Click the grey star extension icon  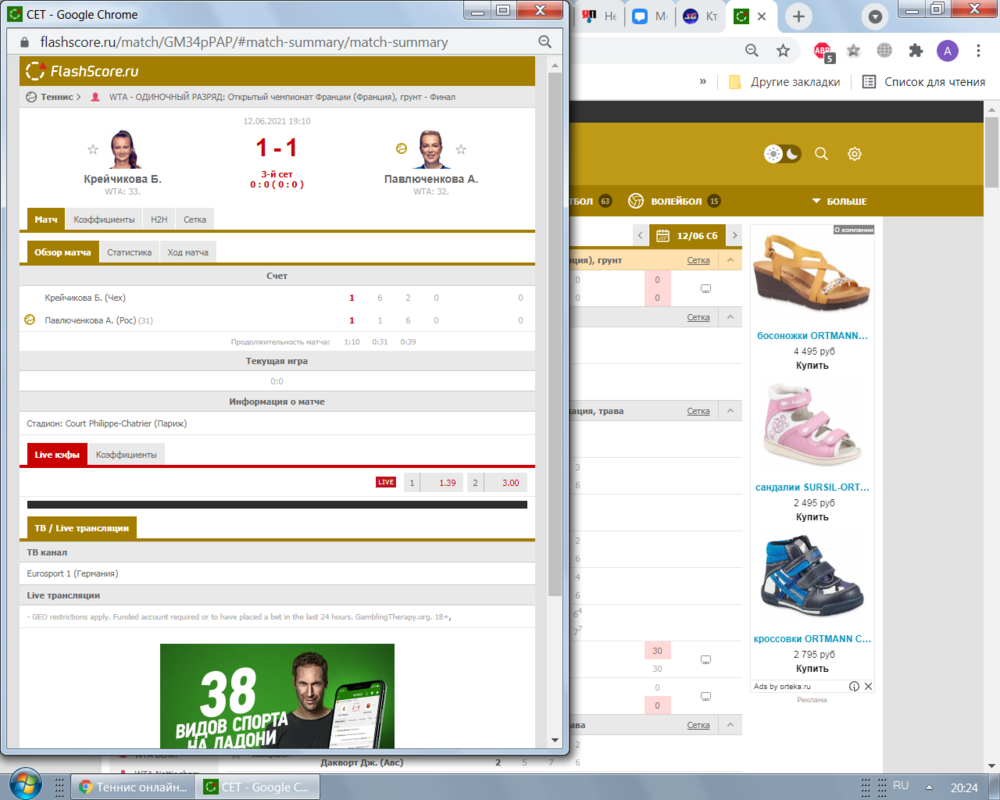(853, 50)
